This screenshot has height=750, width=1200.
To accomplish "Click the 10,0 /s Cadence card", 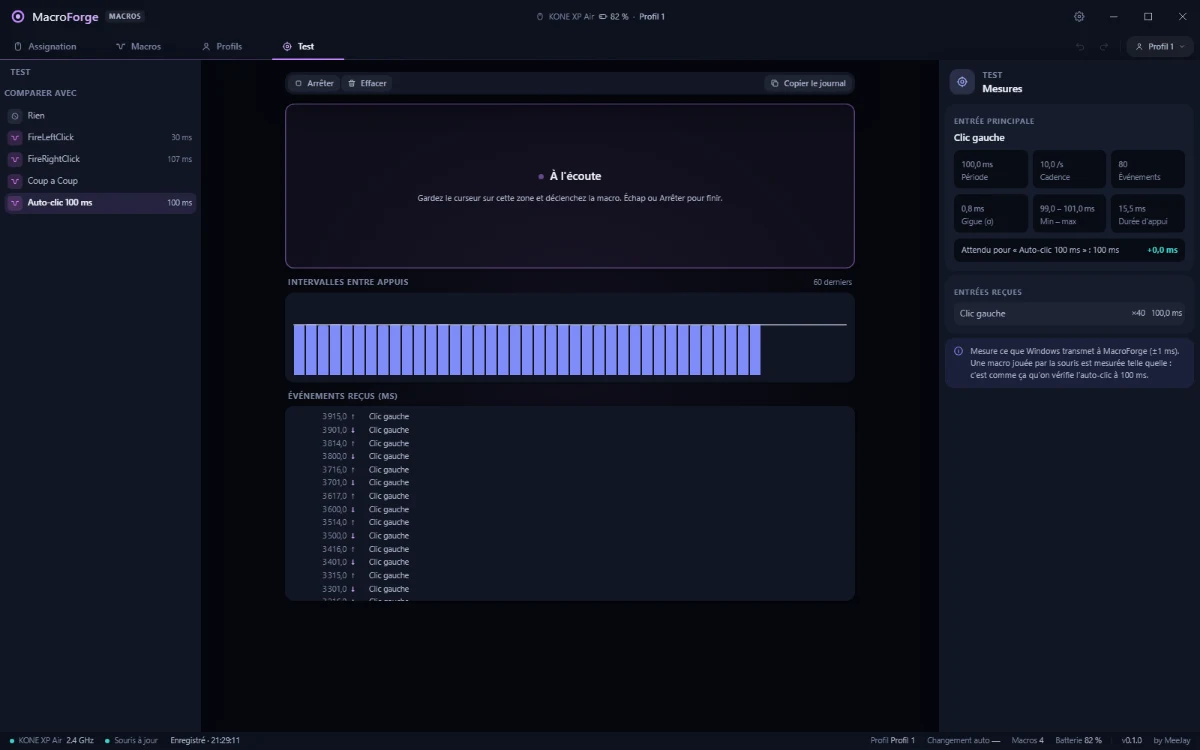I will [1069, 169].
